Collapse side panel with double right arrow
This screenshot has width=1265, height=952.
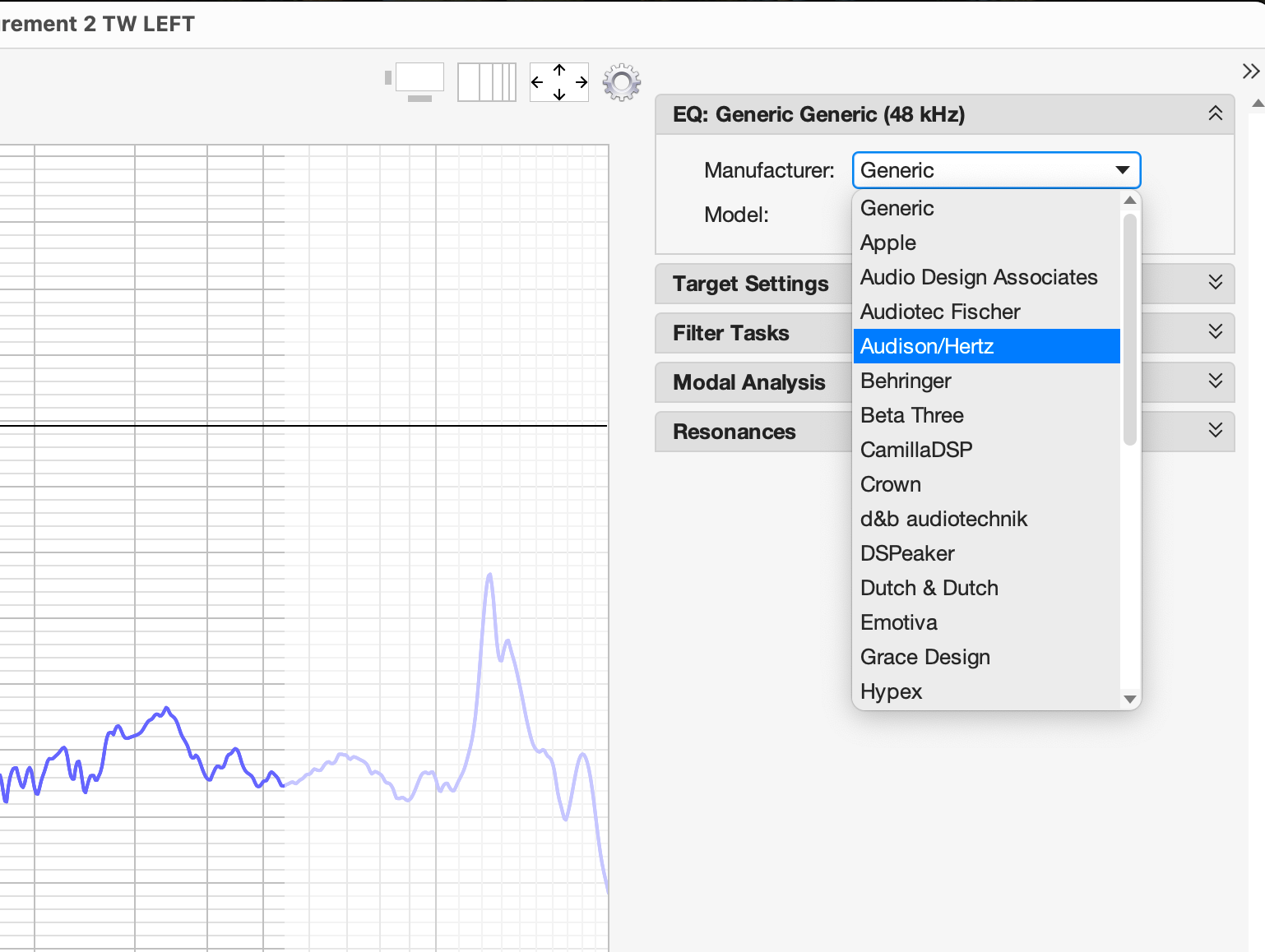pos(1250,72)
